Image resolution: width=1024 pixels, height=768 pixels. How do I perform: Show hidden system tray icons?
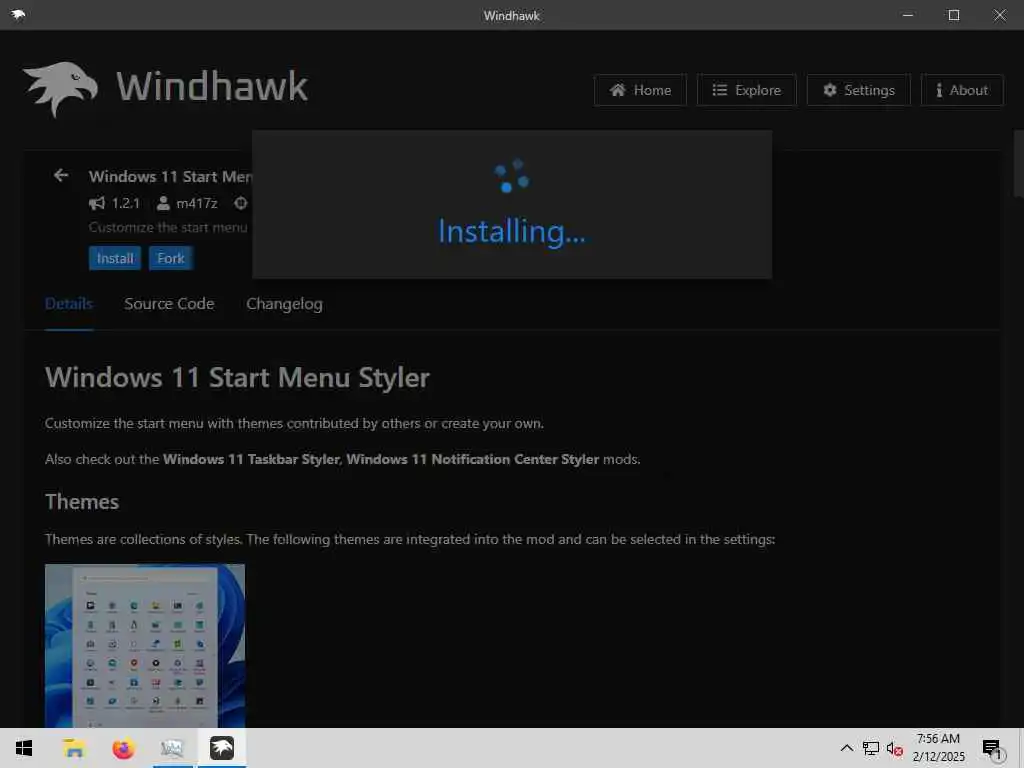tap(846, 748)
